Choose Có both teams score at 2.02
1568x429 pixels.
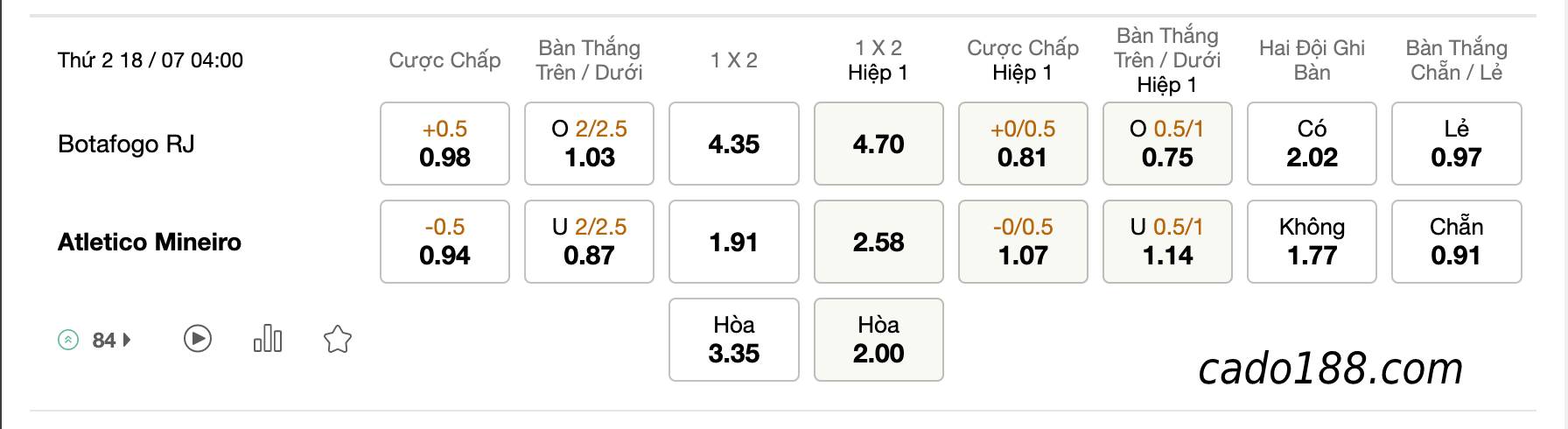point(1312,144)
